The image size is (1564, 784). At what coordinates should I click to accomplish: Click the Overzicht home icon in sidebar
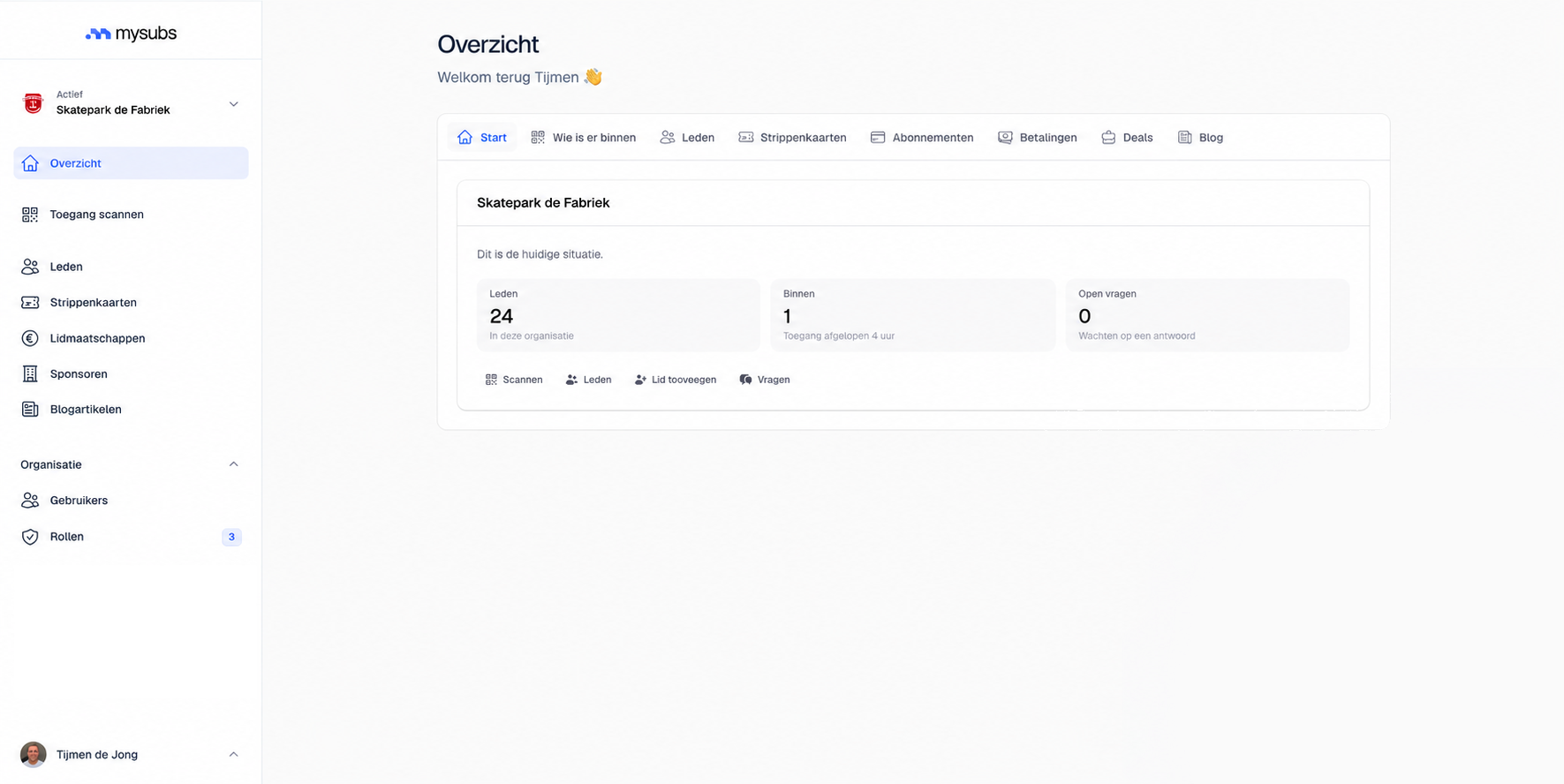[x=30, y=163]
